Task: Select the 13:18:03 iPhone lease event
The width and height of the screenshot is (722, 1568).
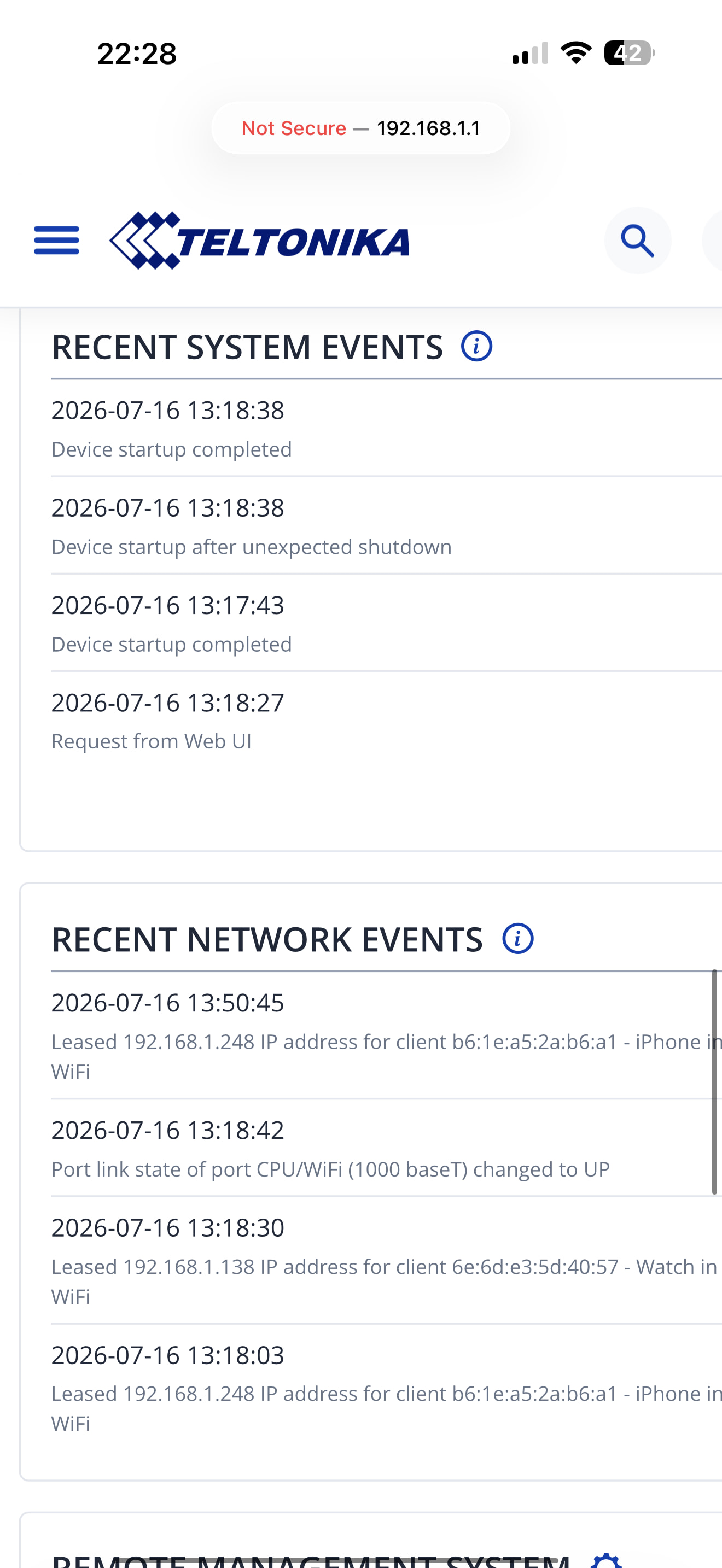Action: [387, 1388]
